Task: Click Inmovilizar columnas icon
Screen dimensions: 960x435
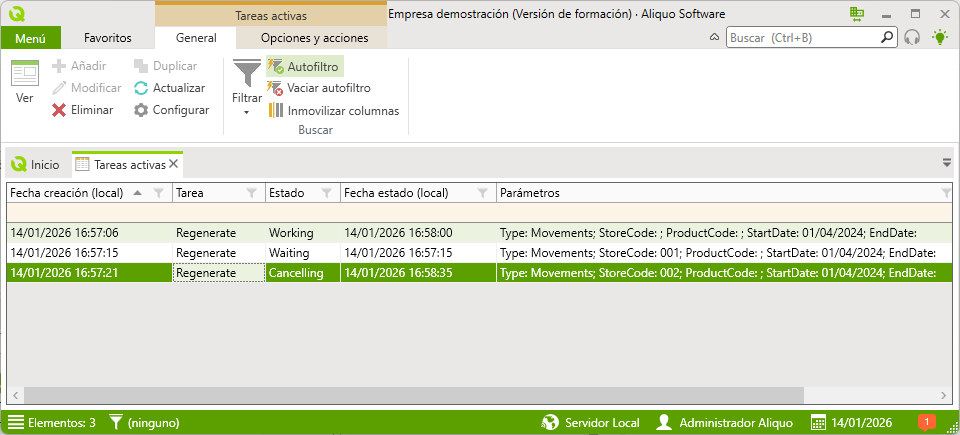Action: tap(275, 110)
